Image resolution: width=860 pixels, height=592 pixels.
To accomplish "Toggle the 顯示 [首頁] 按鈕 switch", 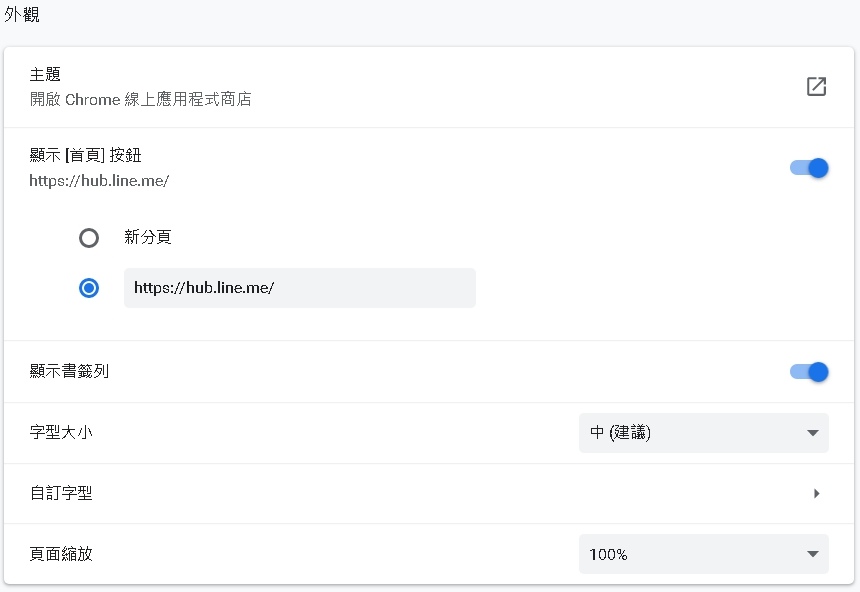I will coord(809,168).
